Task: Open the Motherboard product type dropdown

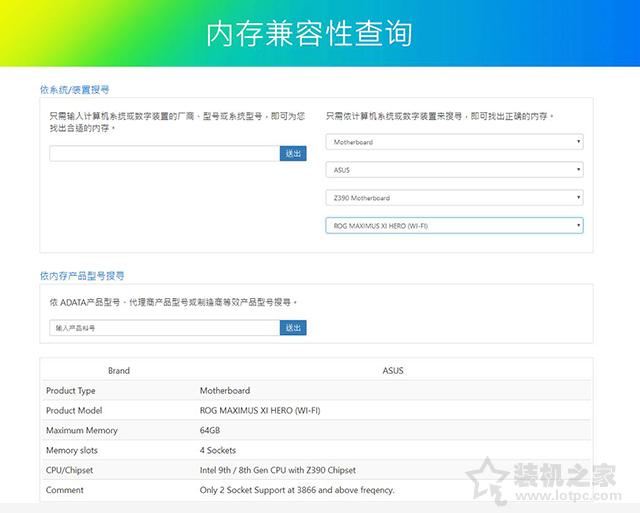Action: point(454,142)
